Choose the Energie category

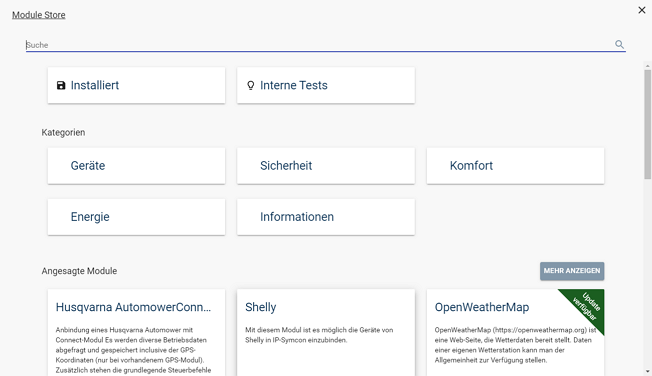click(136, 217)
